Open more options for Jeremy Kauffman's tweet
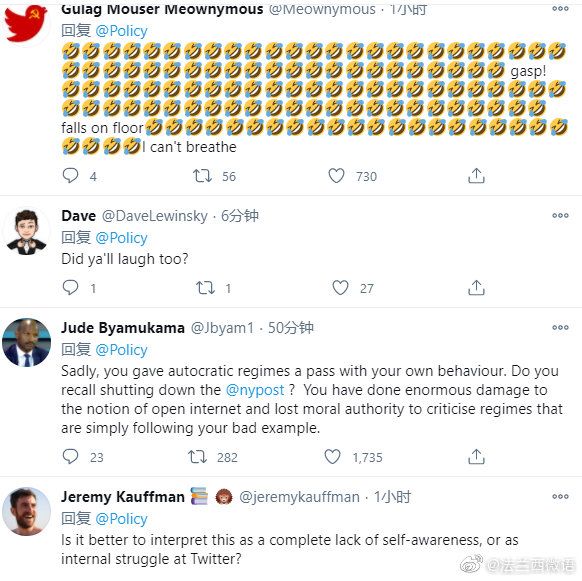582x581 pixels. point(560,496)
